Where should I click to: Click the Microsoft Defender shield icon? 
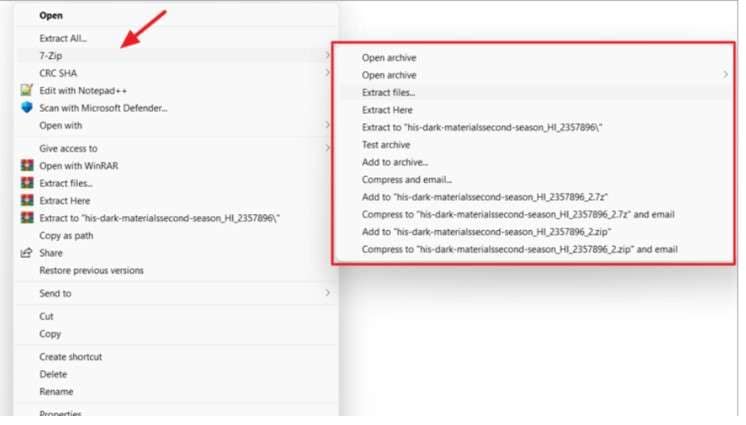point(27,108)
